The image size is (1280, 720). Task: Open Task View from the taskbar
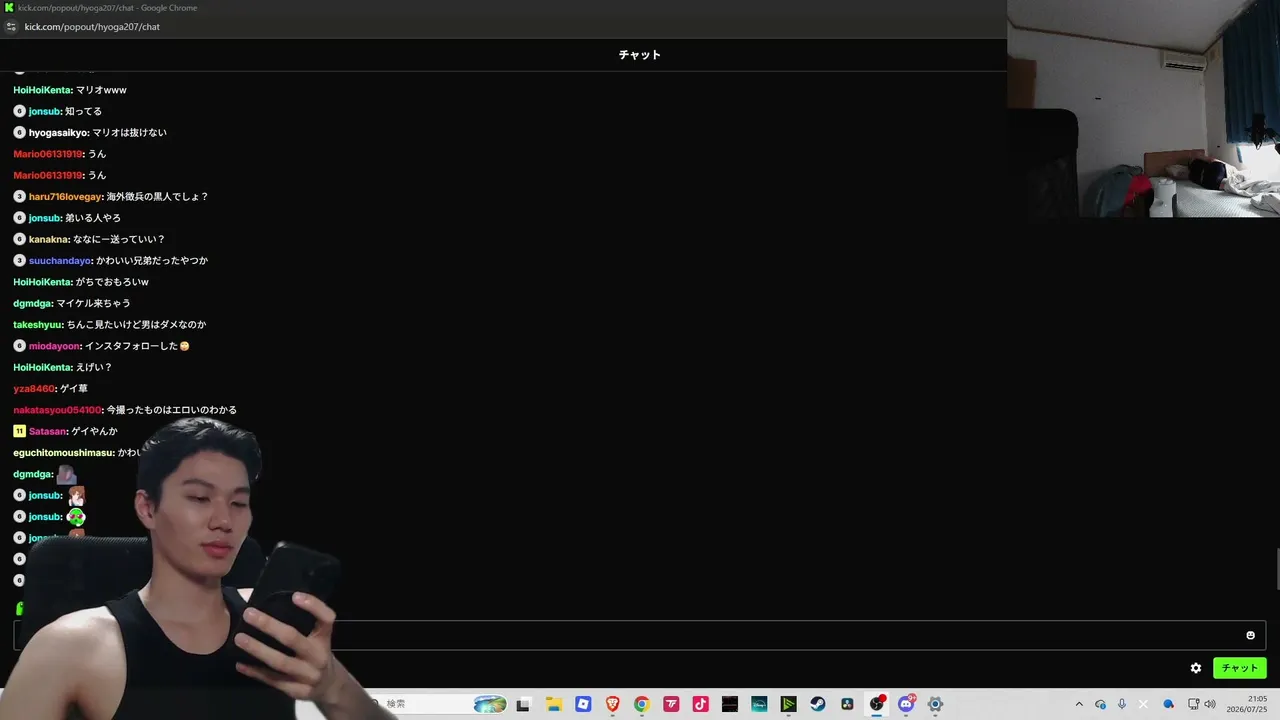pyautogui.click(x=522, y=704)
